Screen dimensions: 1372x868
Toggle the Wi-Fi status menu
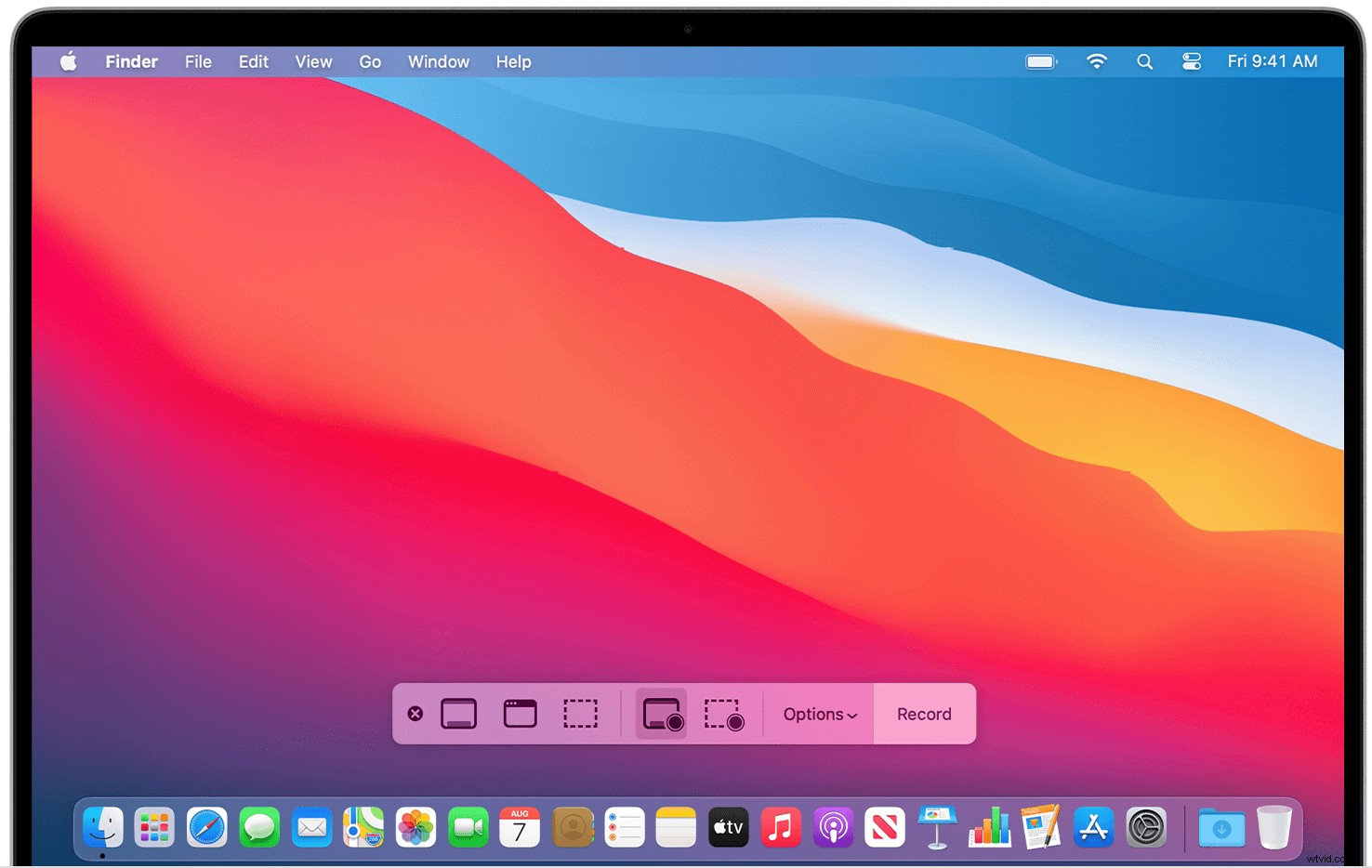tap(1097, 61)
